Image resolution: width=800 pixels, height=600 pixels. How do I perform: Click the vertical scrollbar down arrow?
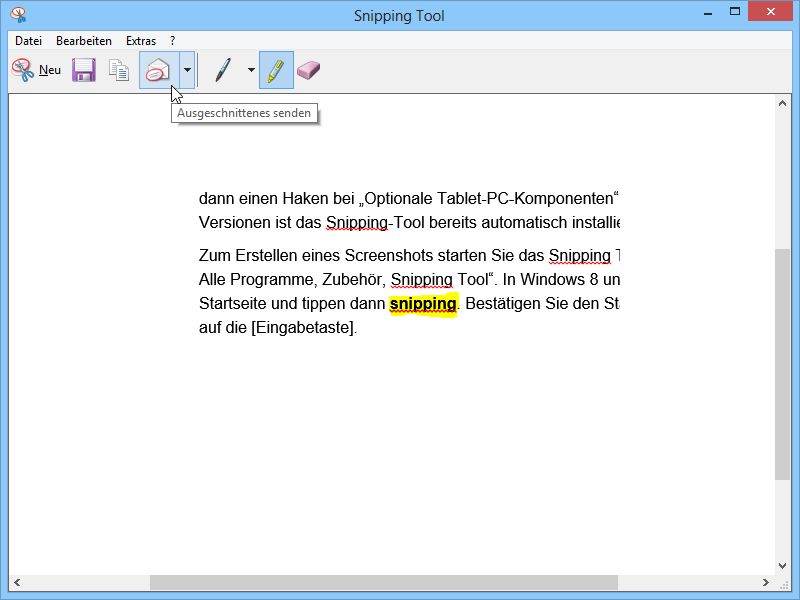(782, 565)
